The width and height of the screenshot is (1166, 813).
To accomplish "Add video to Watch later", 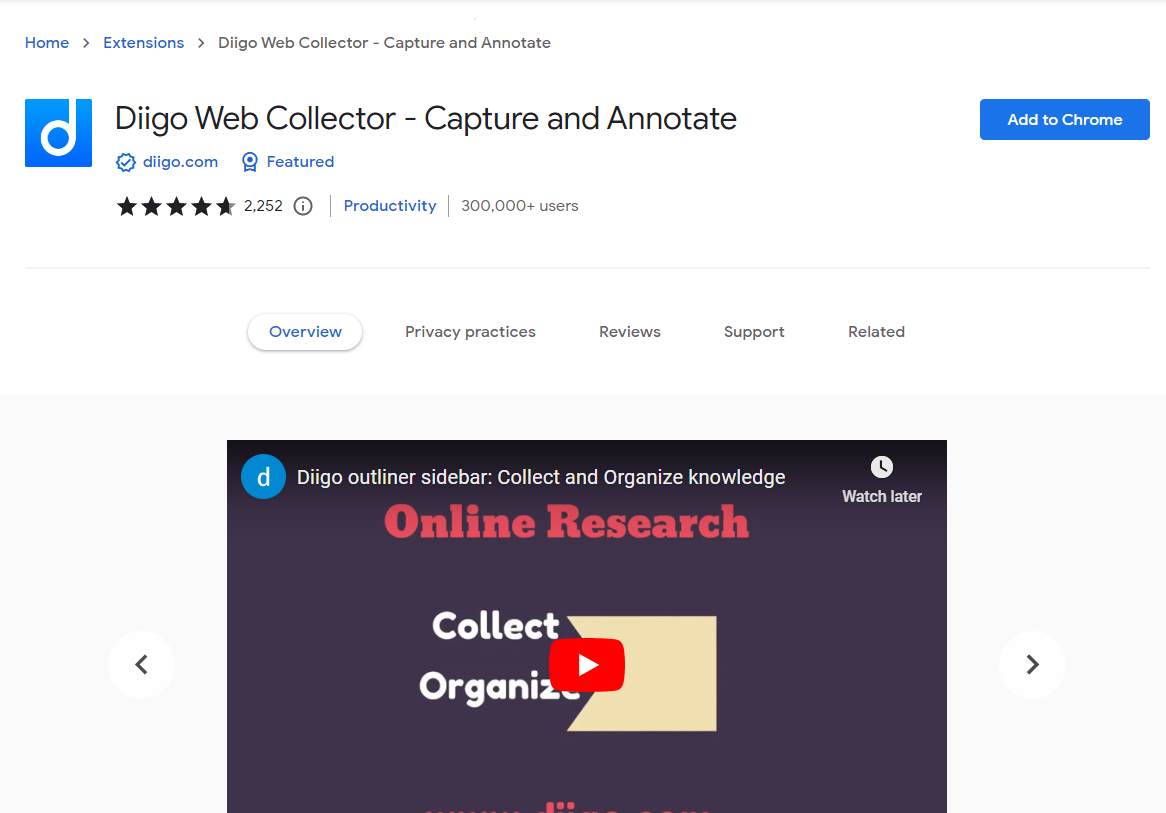I will [x=881, y=495].
